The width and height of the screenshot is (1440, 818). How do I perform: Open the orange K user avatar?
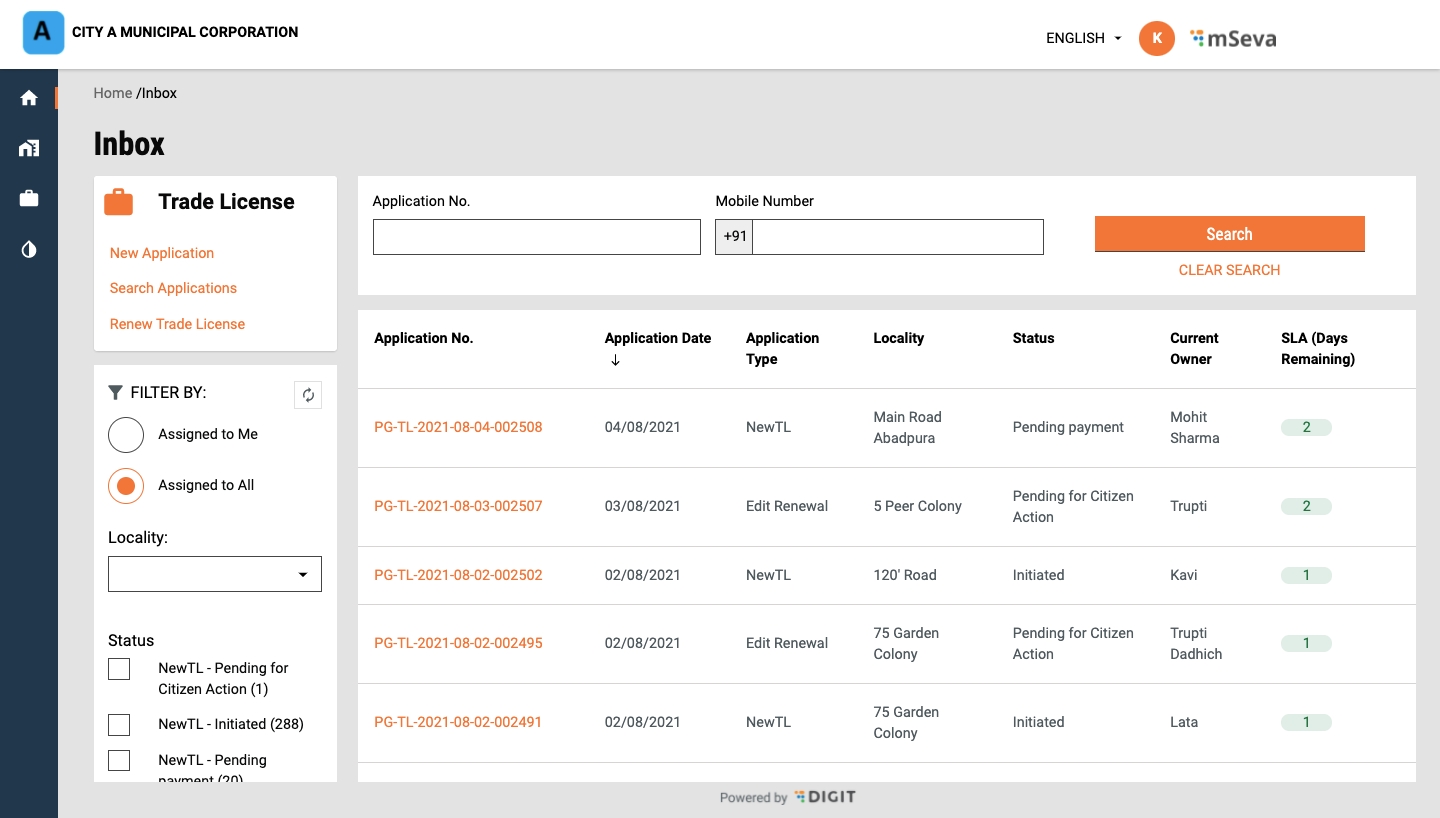(x=1156, y=38)
